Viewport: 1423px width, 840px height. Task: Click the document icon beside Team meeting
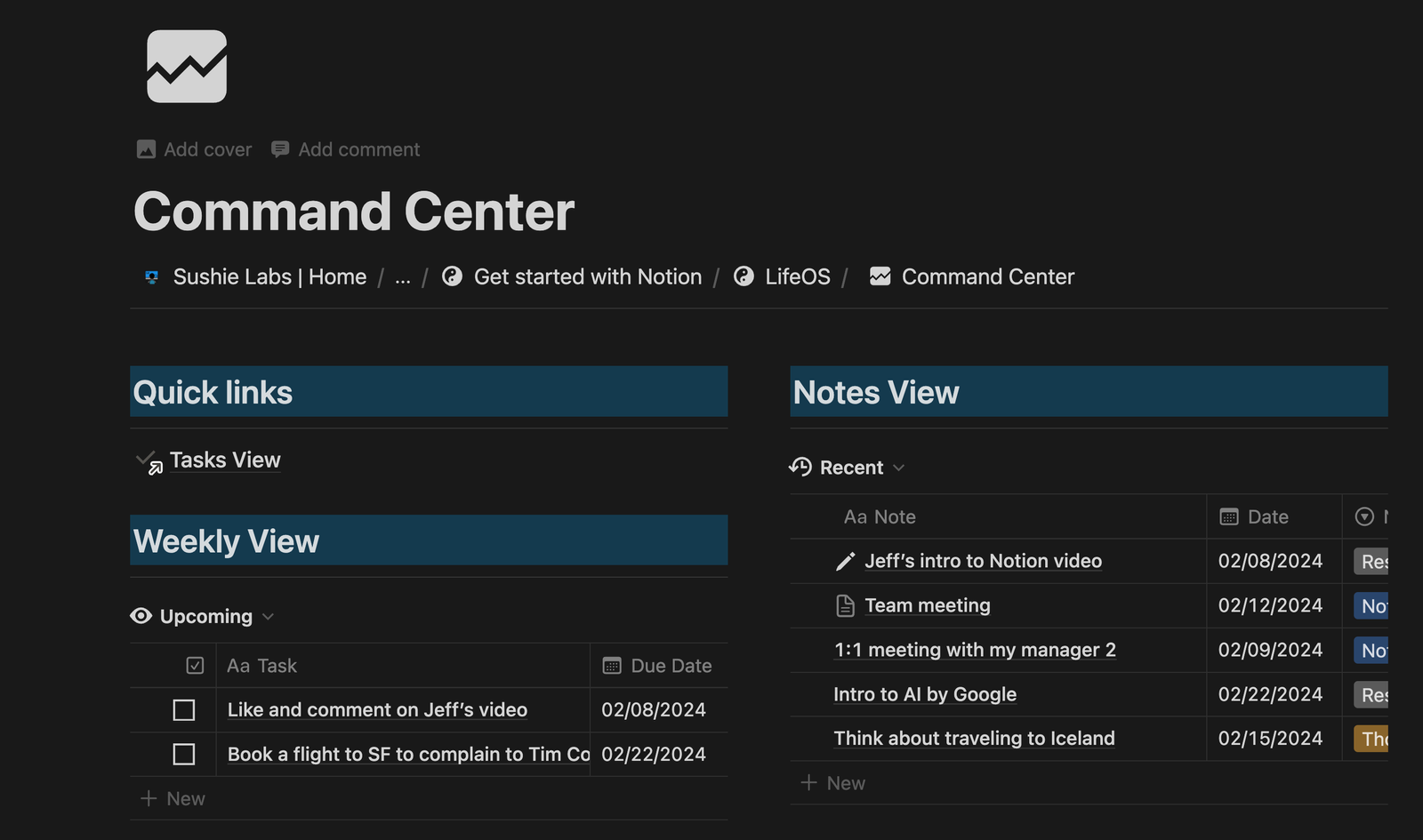(x=843, y=605)
